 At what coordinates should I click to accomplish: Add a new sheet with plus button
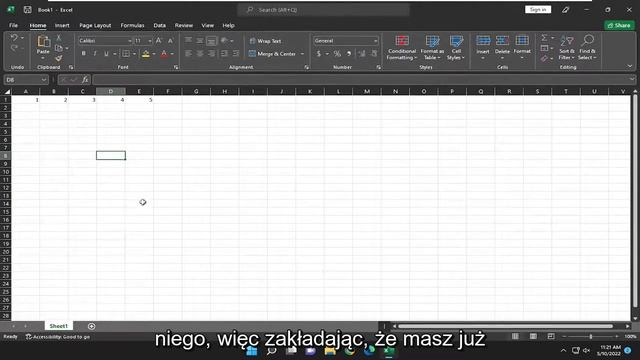pos(91,326)
